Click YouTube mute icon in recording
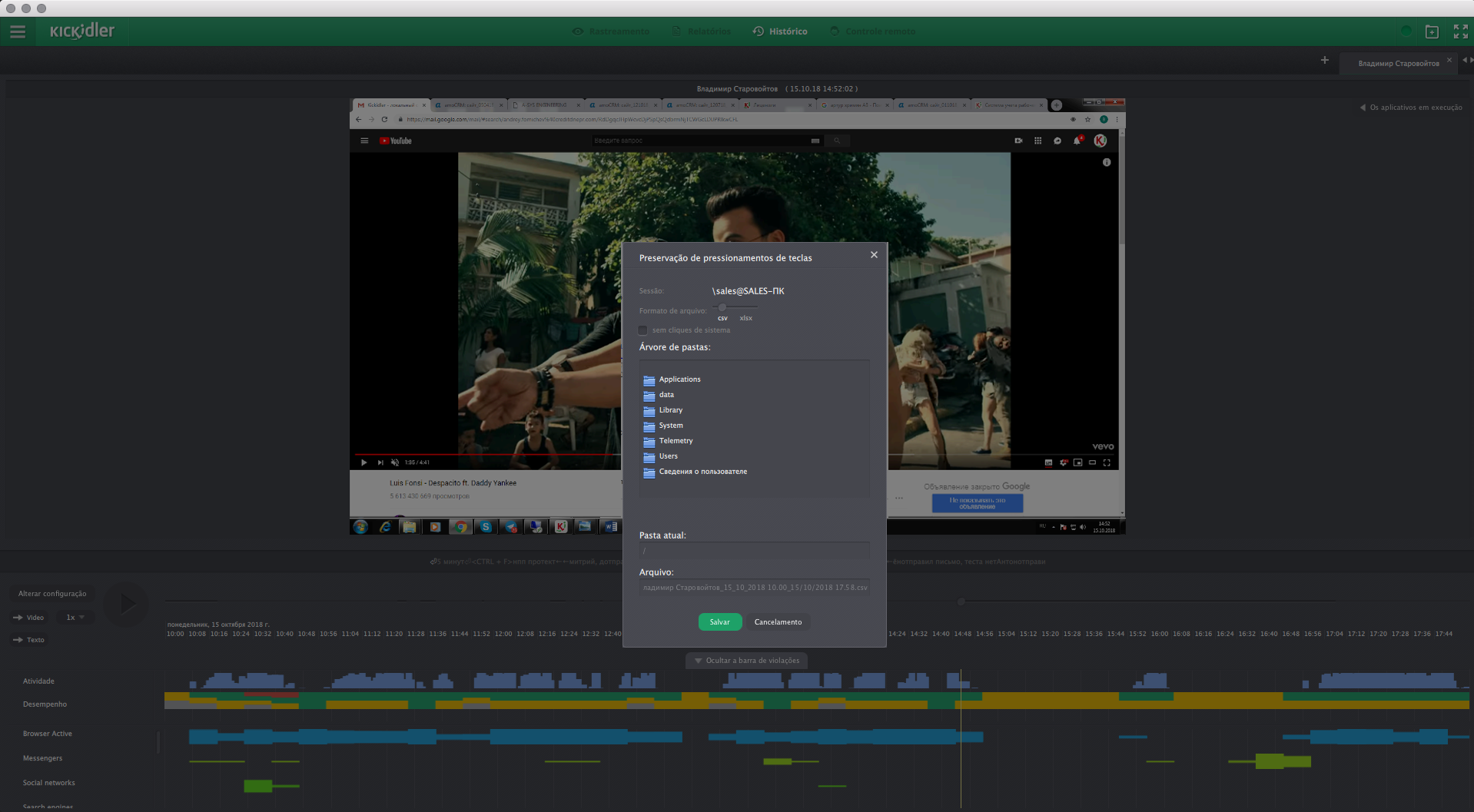The height and width of the screenshot is (812, 1474). (x=395, y=462)
